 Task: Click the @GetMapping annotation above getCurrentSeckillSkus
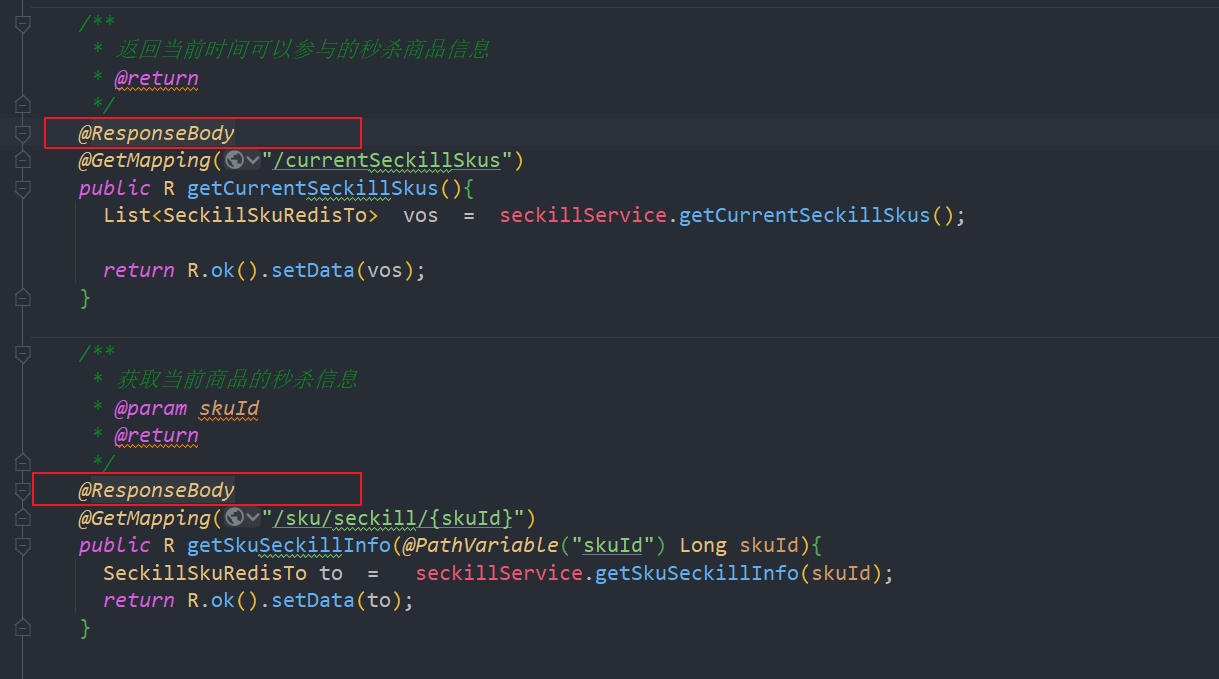tap(145, 160)
